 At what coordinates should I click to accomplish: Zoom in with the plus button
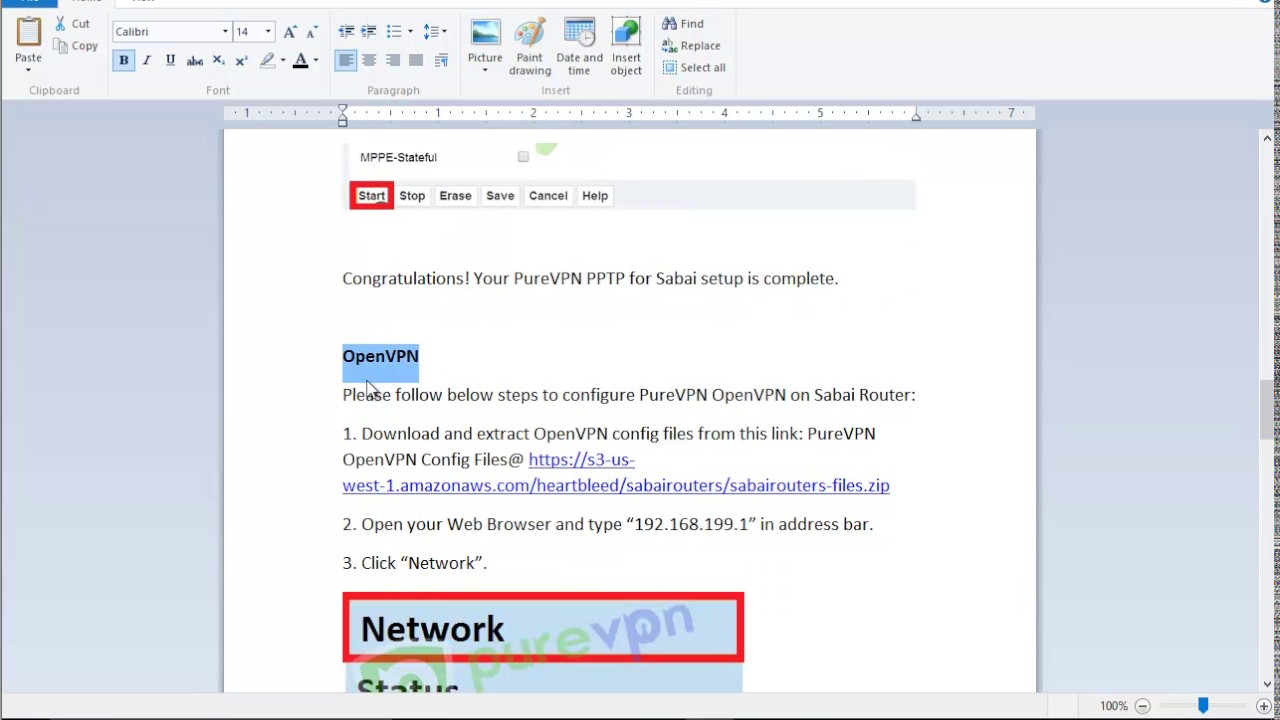coord(1264,706)
